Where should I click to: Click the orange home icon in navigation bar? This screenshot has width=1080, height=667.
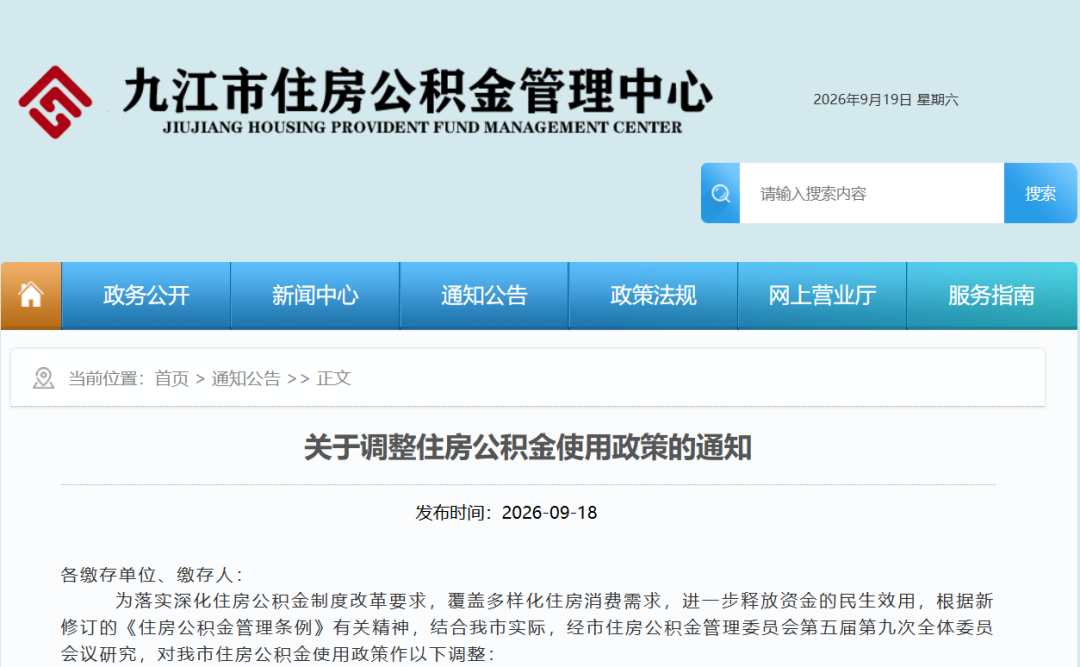pos(31,296)
